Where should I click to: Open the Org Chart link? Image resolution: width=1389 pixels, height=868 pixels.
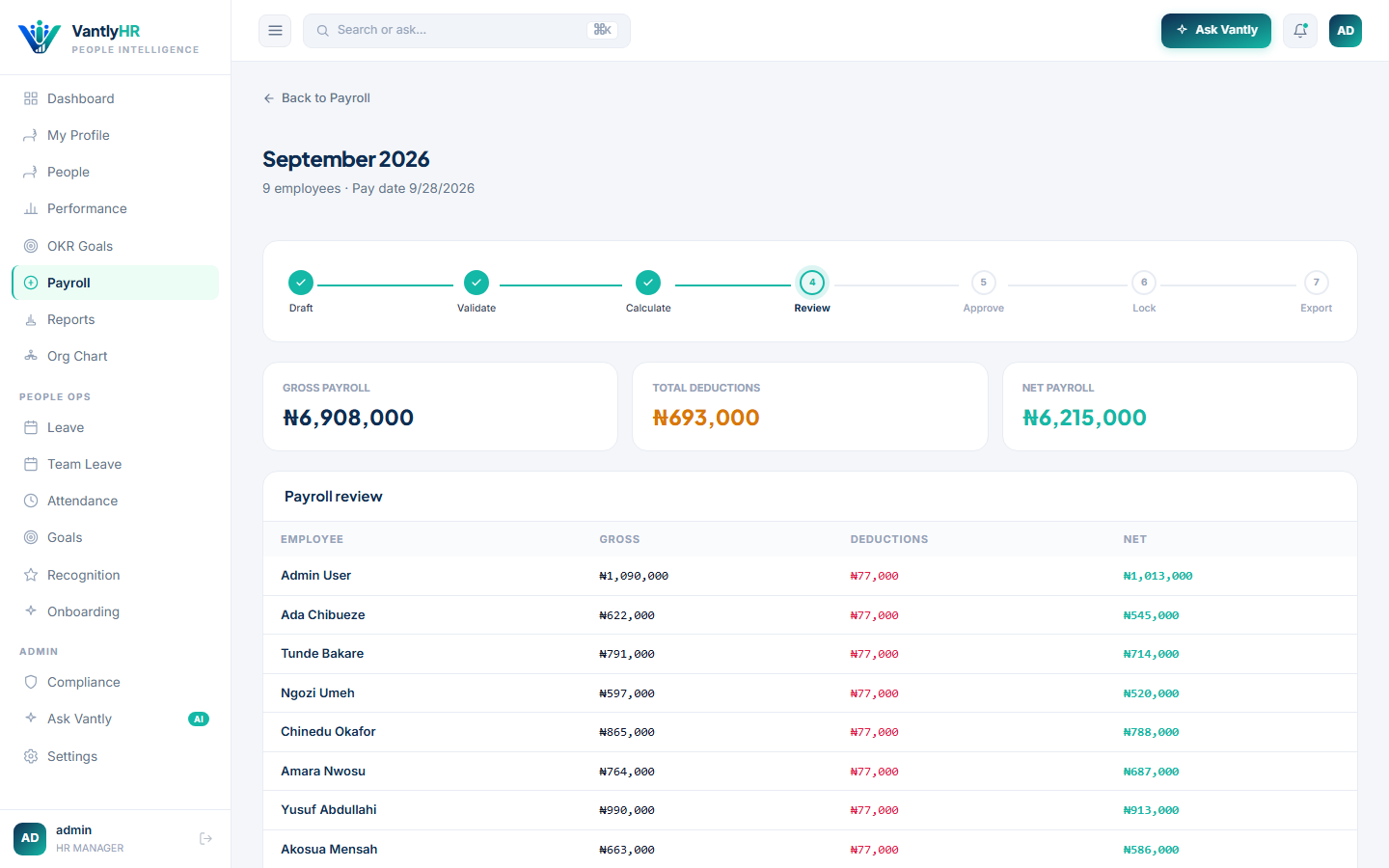116,356
